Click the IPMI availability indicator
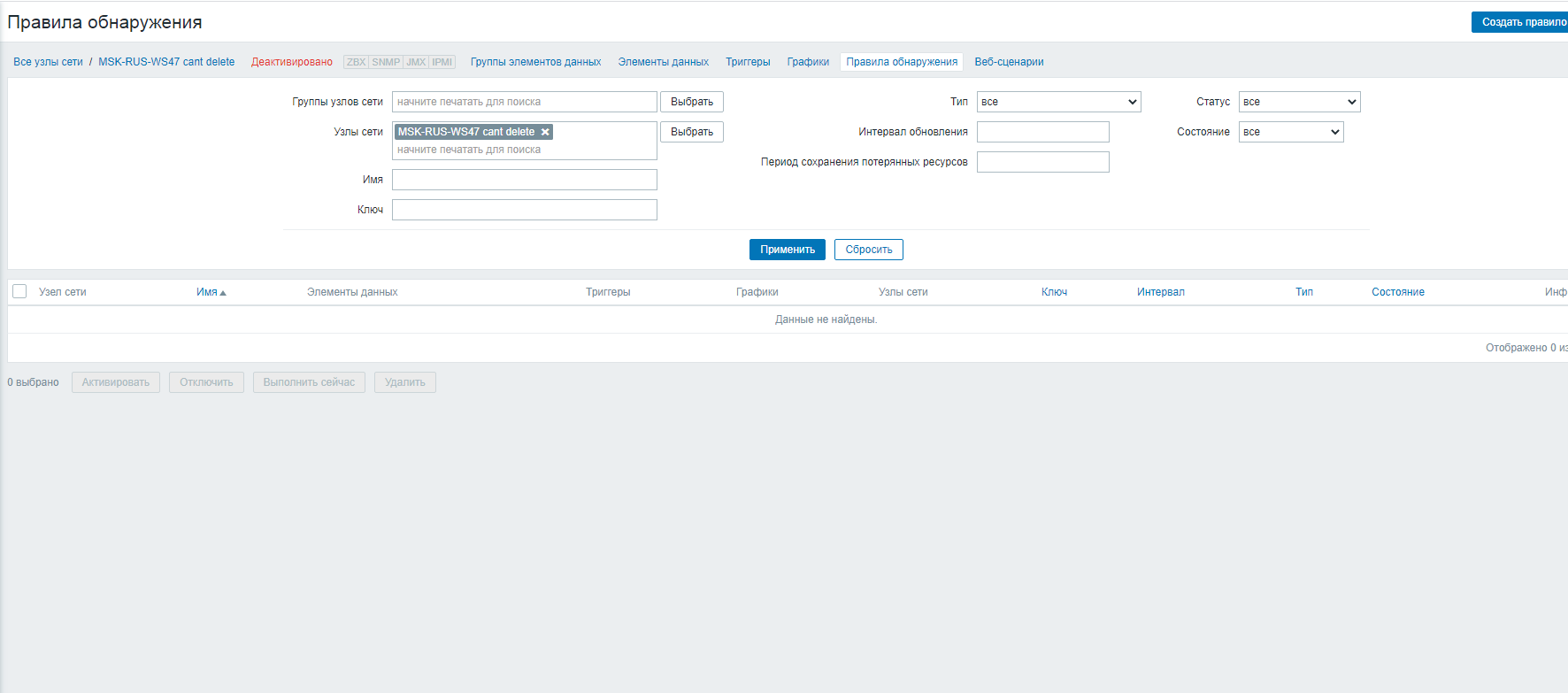This screenshot has width=1568, height=693. click(442, 62)
